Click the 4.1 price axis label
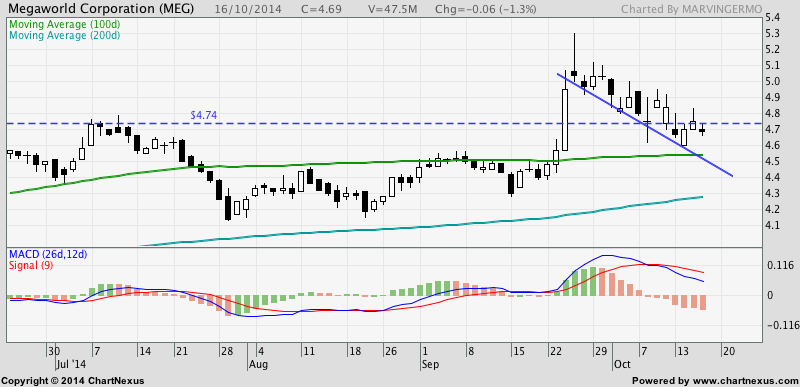This screenshot has width=800, height=387. click(772, 225)
